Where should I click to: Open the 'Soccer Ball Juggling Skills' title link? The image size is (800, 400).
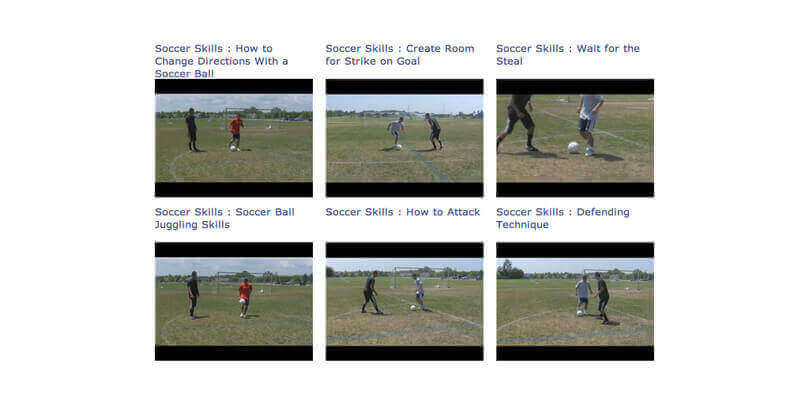pyautogui.click(x=224, y=218)
